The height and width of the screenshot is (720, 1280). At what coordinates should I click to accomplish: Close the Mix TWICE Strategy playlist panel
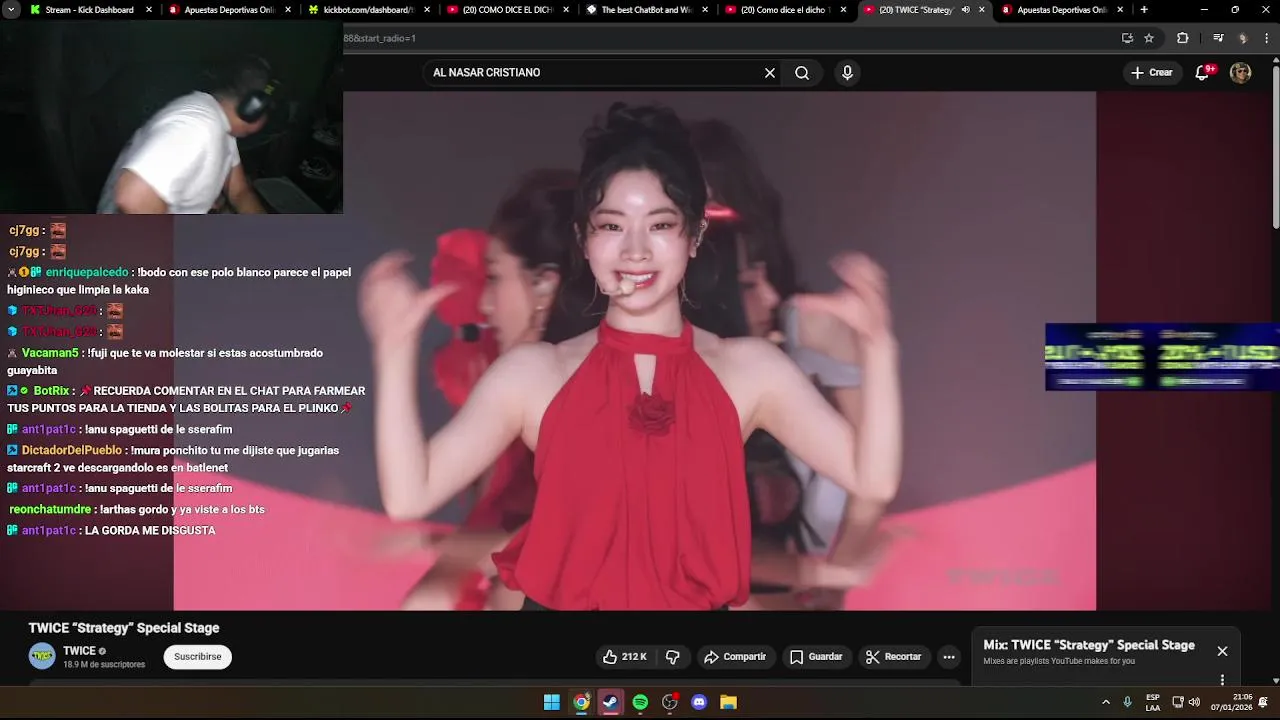pyautogui.click(x=1222, y=651)
